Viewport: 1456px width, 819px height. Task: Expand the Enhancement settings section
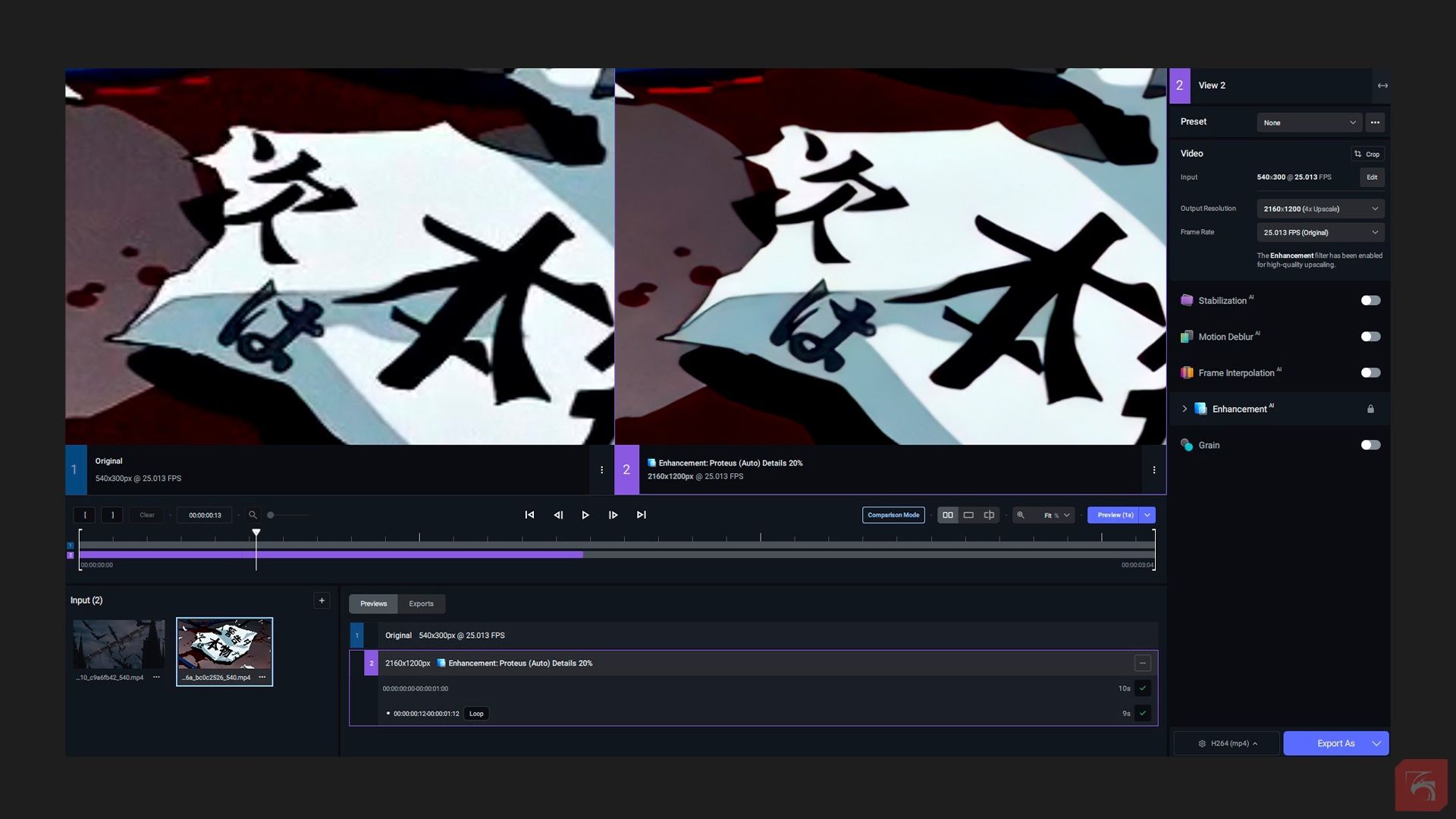tap(1185, 409)
